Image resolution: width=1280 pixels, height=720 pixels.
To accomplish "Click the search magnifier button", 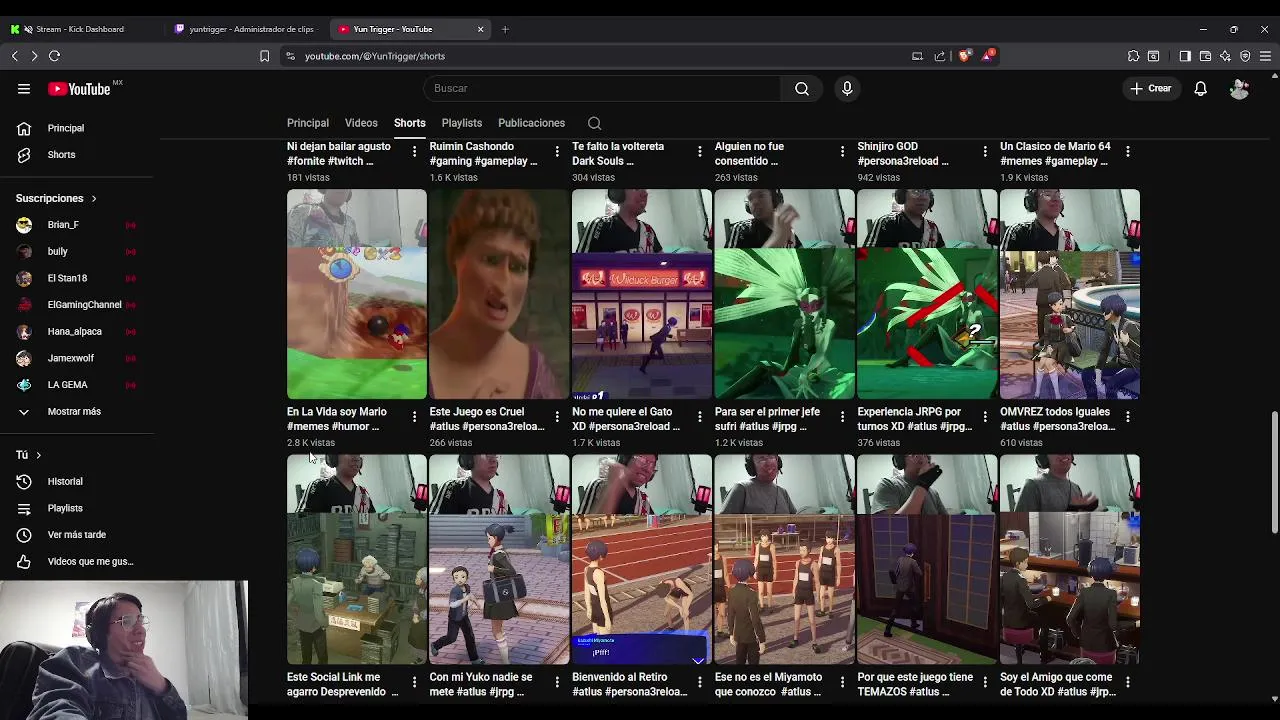I will [x=802, y=88].
